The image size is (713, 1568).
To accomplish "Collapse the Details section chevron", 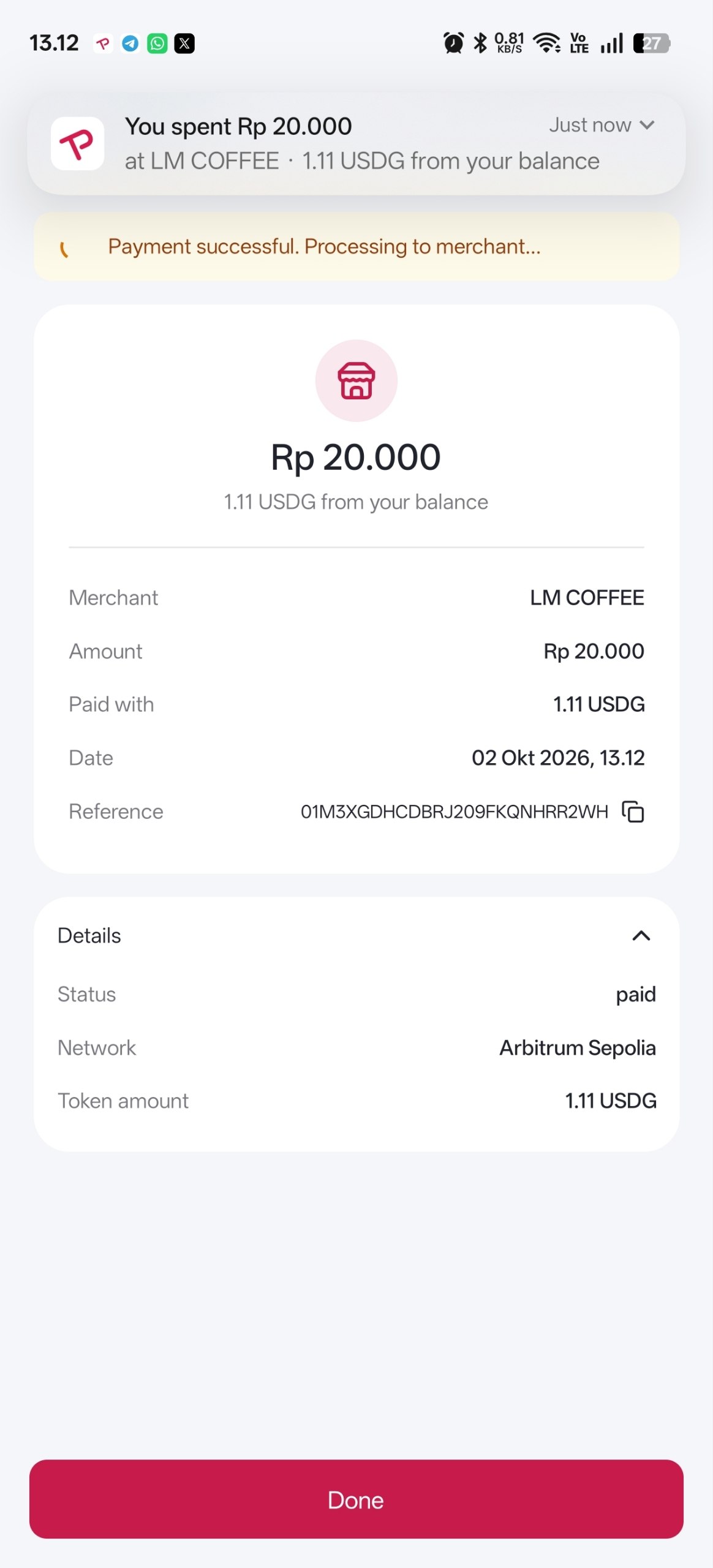I will (641, 935).
